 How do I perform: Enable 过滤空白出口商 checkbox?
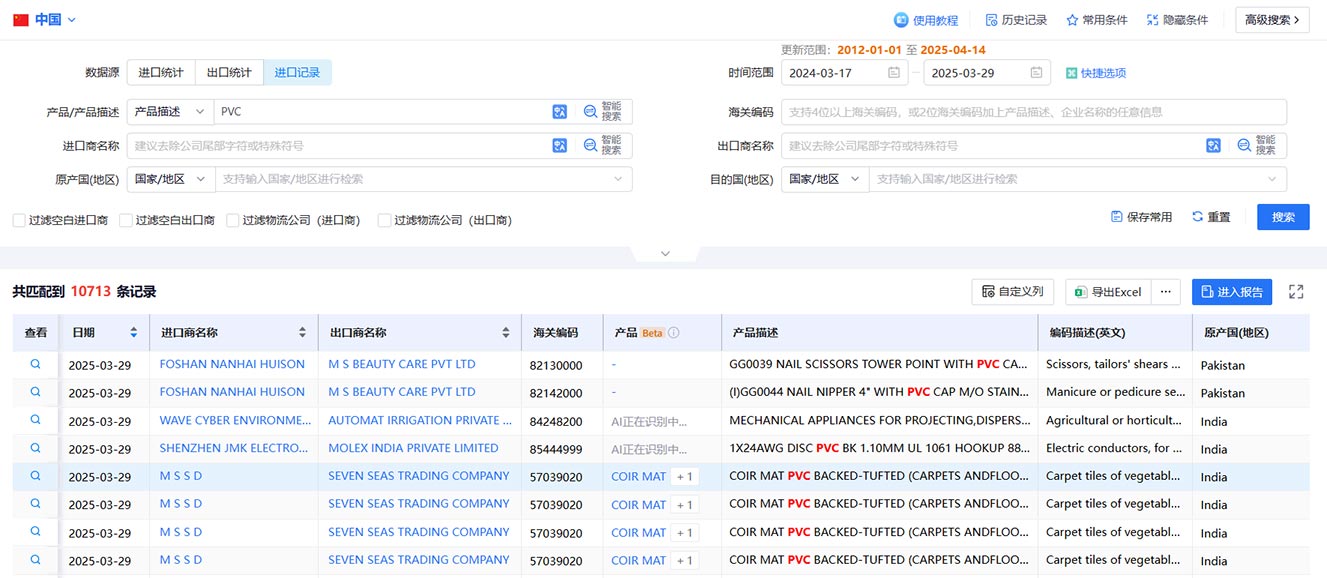126,220
